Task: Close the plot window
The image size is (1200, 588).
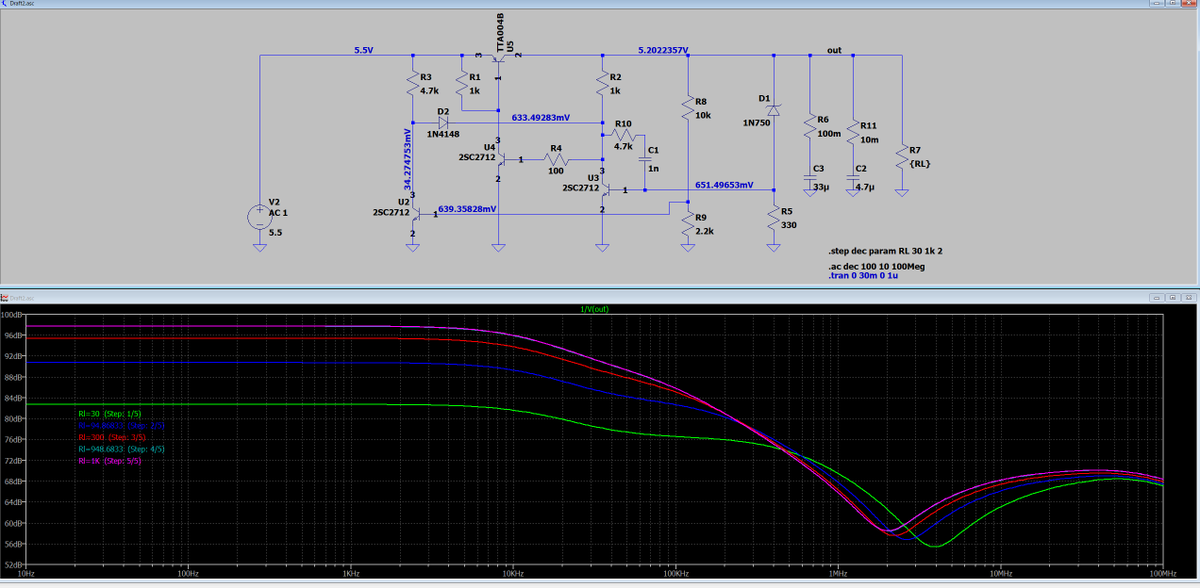Action: click(x=1191, y=298)
